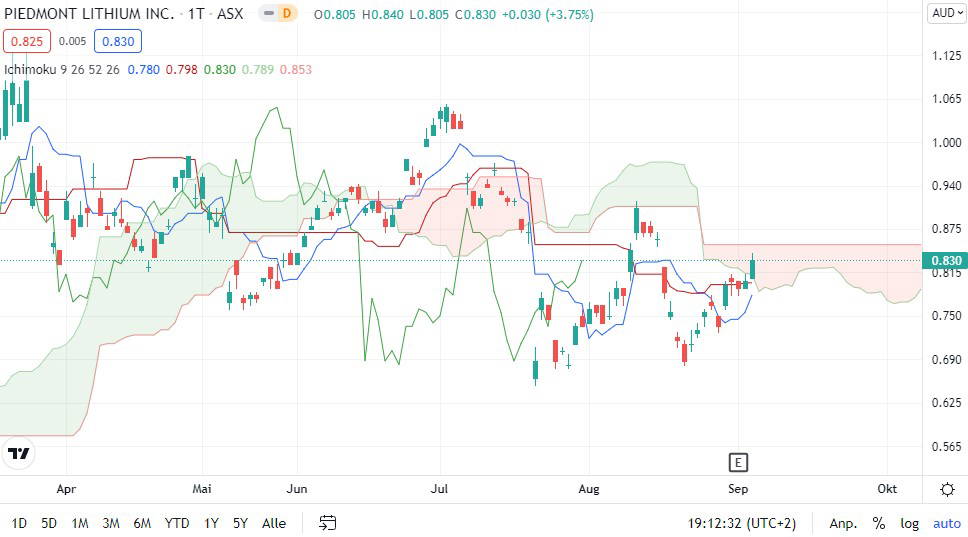Select the 5D time range
The height and width of the screenshot is (537, 968).
49,523
